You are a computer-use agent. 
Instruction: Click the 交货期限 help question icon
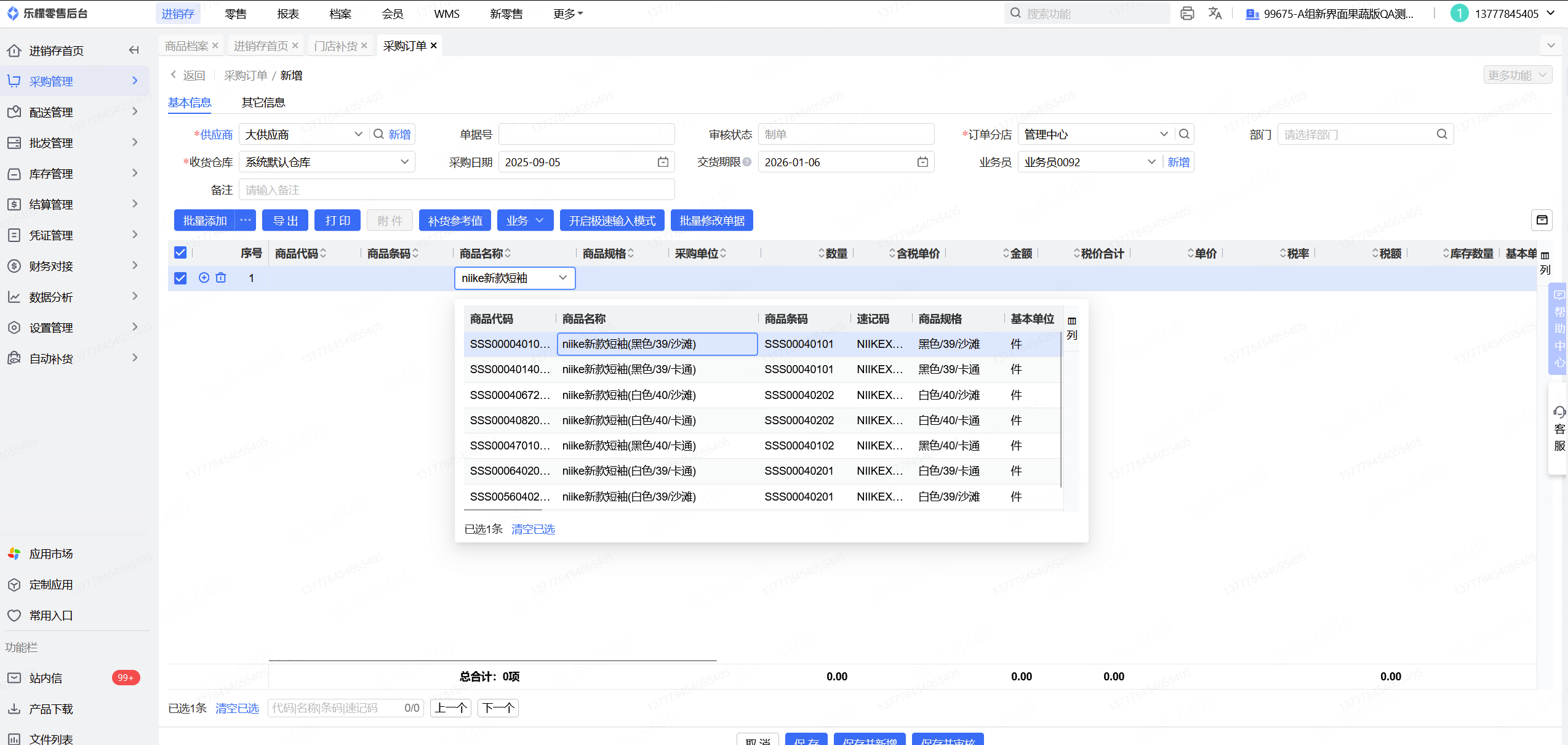pyautogui.click(x=747, y=162)
